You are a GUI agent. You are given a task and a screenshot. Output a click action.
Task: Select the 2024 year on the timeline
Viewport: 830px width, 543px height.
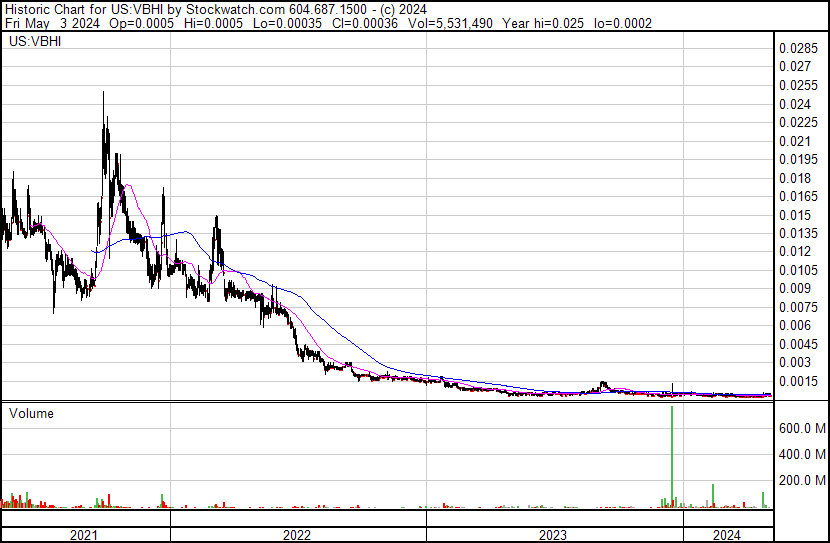pos(727,535)
